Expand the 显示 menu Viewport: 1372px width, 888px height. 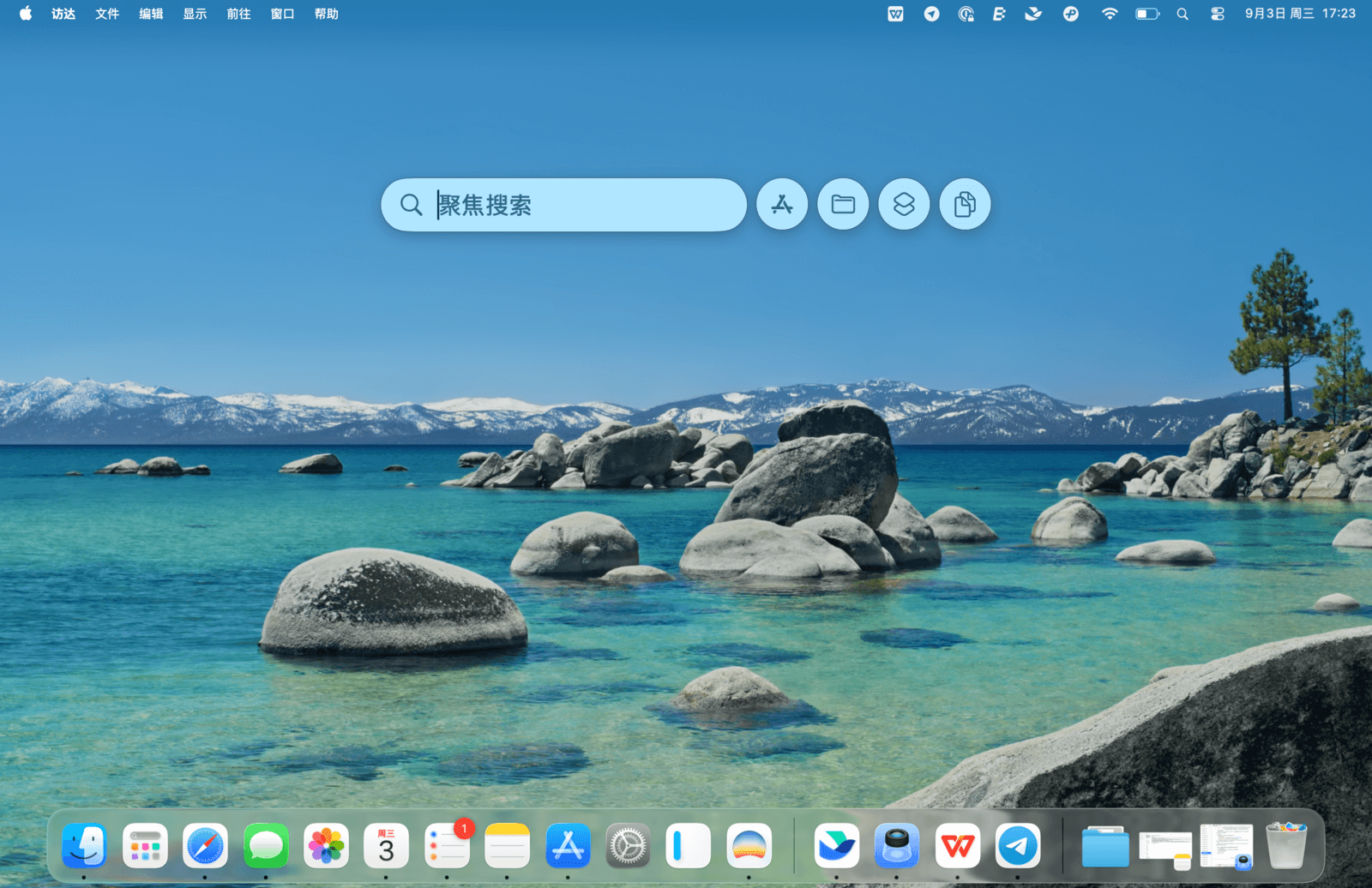pos(195,14)
